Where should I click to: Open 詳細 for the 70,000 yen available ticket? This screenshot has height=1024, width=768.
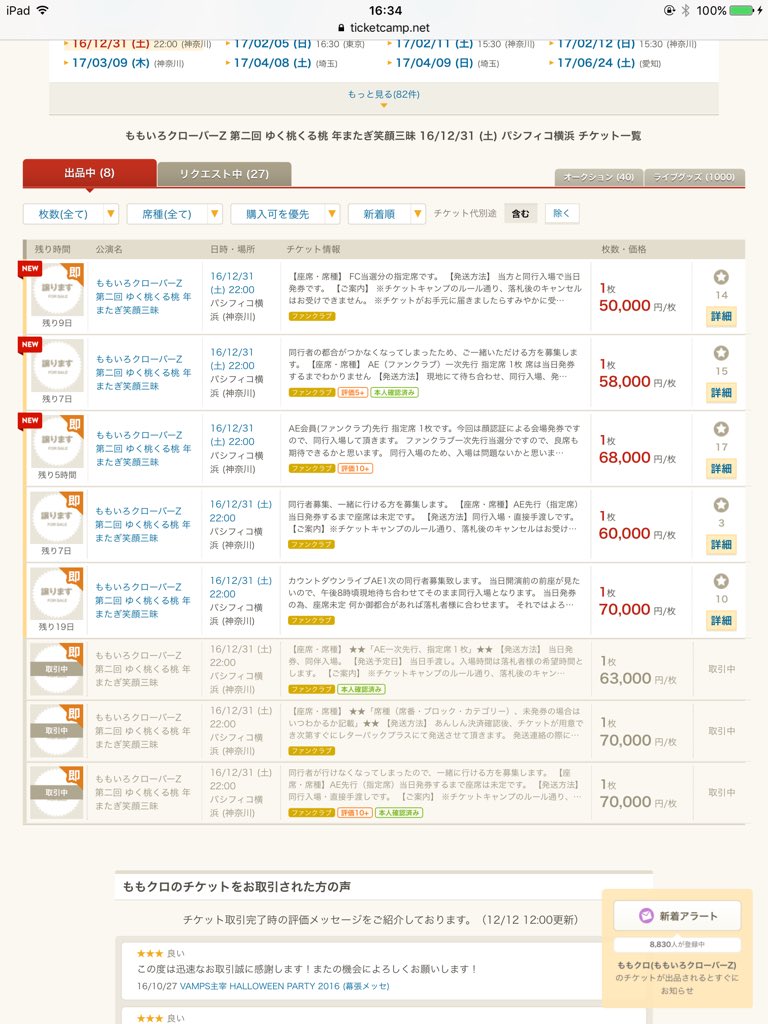point(721,620)
